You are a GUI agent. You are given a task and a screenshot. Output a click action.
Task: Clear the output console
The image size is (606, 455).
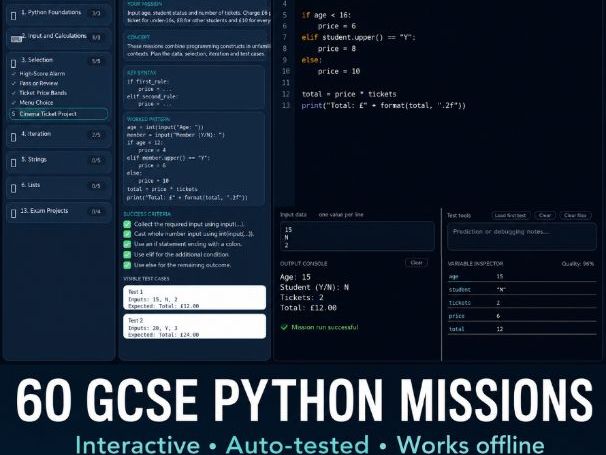click(416, 263)
